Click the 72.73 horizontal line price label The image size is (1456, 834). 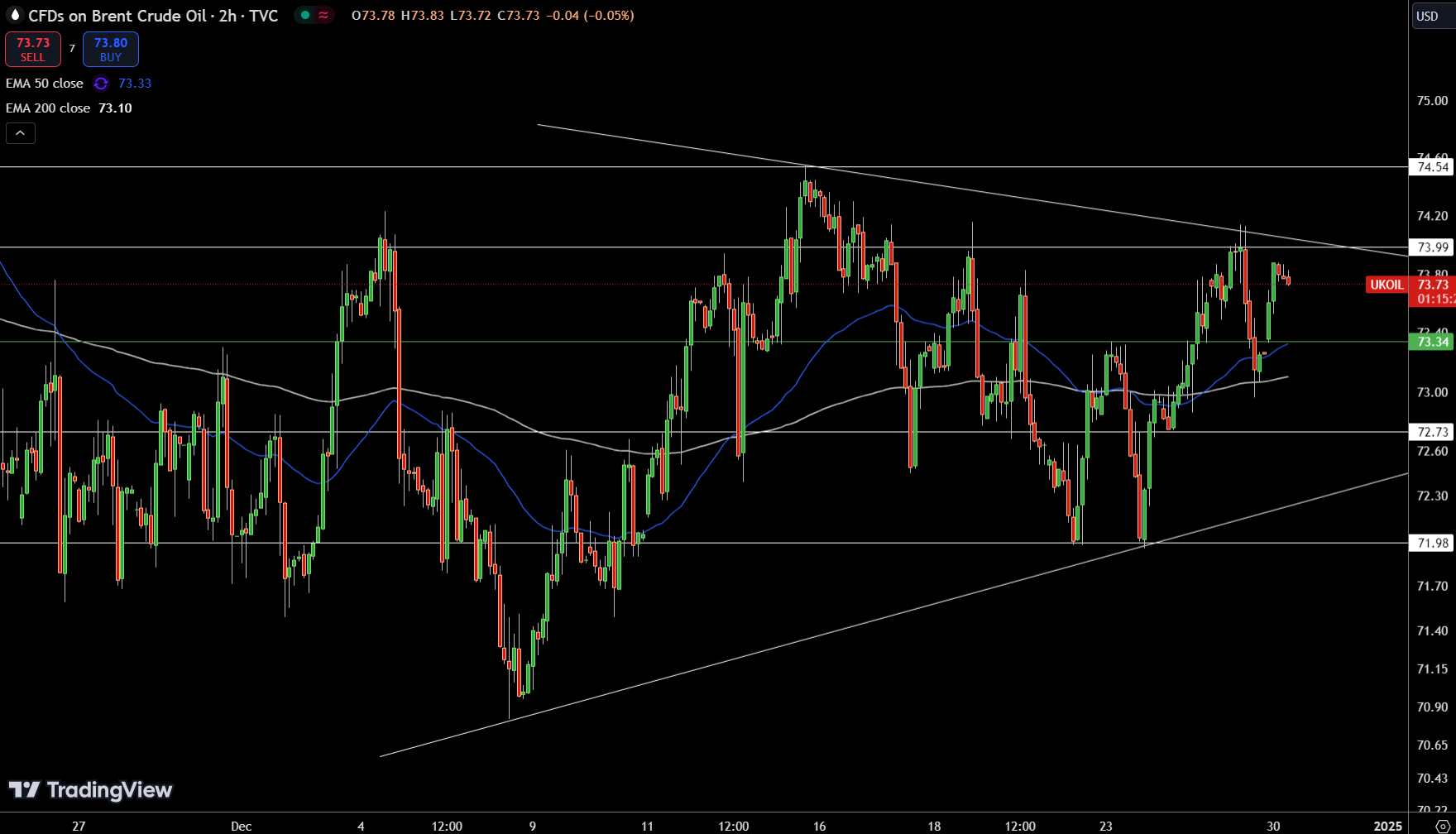(1432, 432)
